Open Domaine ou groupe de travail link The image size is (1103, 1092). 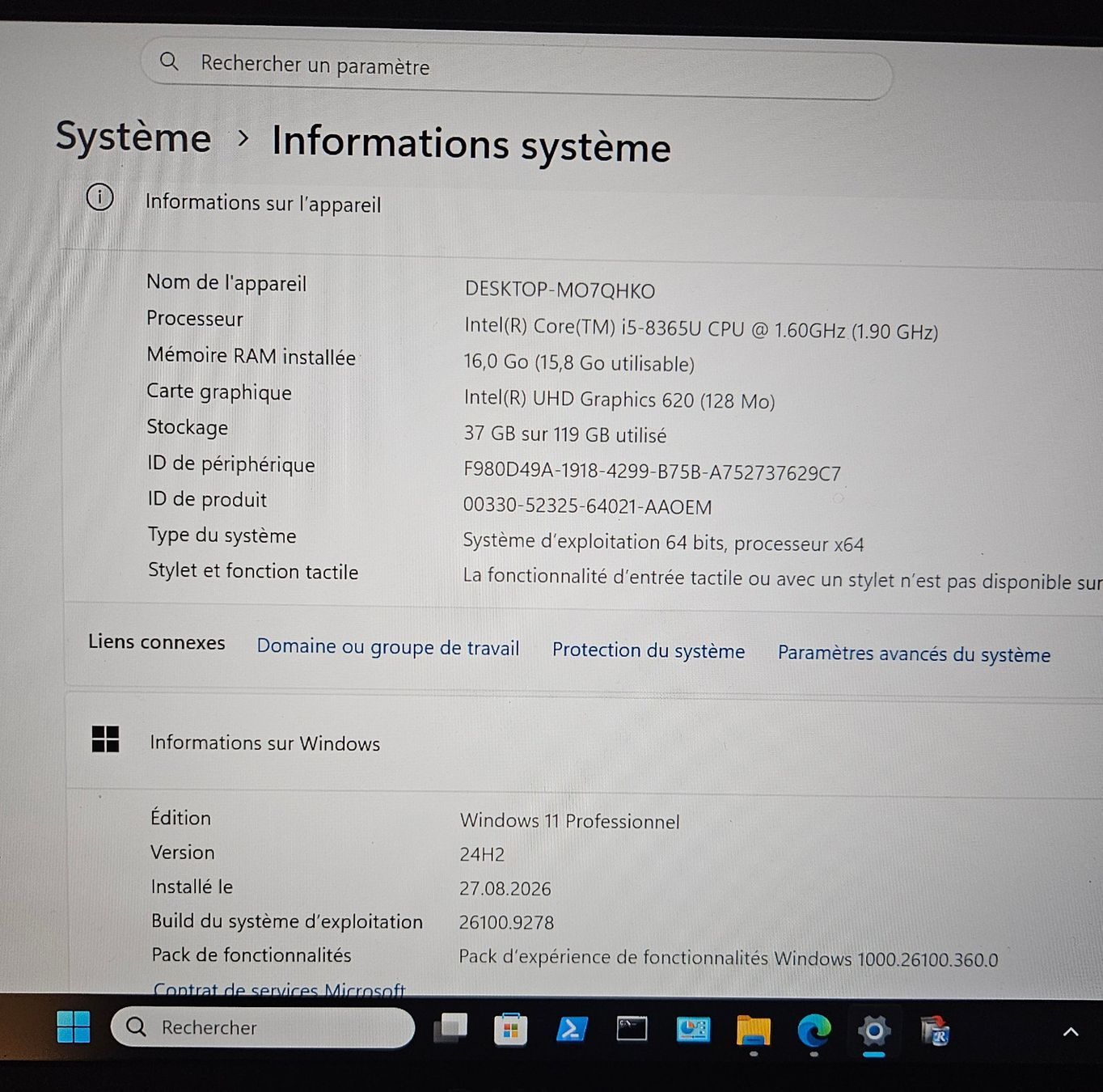click(x=388, y=647)
